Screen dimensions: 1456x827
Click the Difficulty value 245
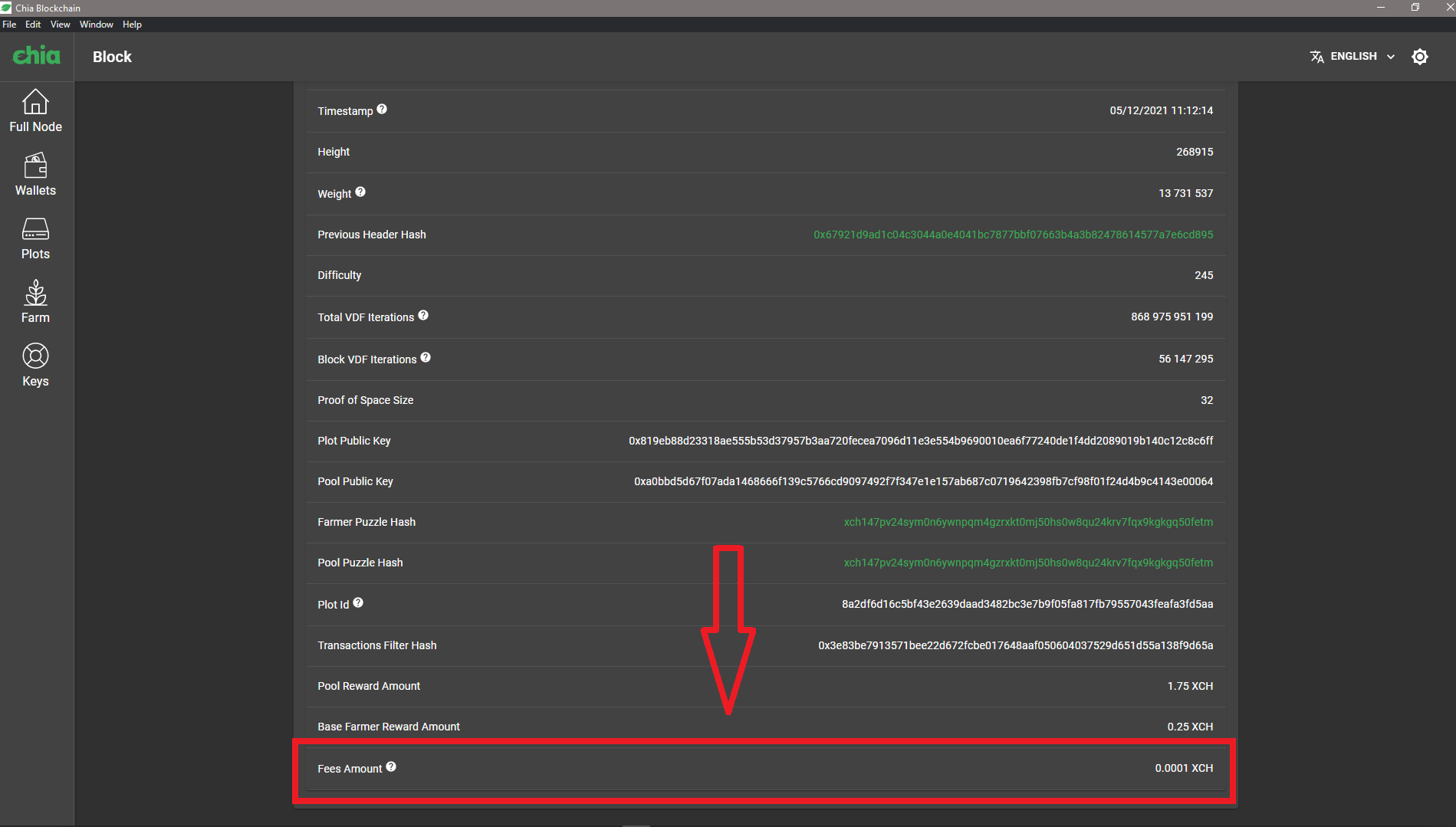click(x=1204, y=275)
